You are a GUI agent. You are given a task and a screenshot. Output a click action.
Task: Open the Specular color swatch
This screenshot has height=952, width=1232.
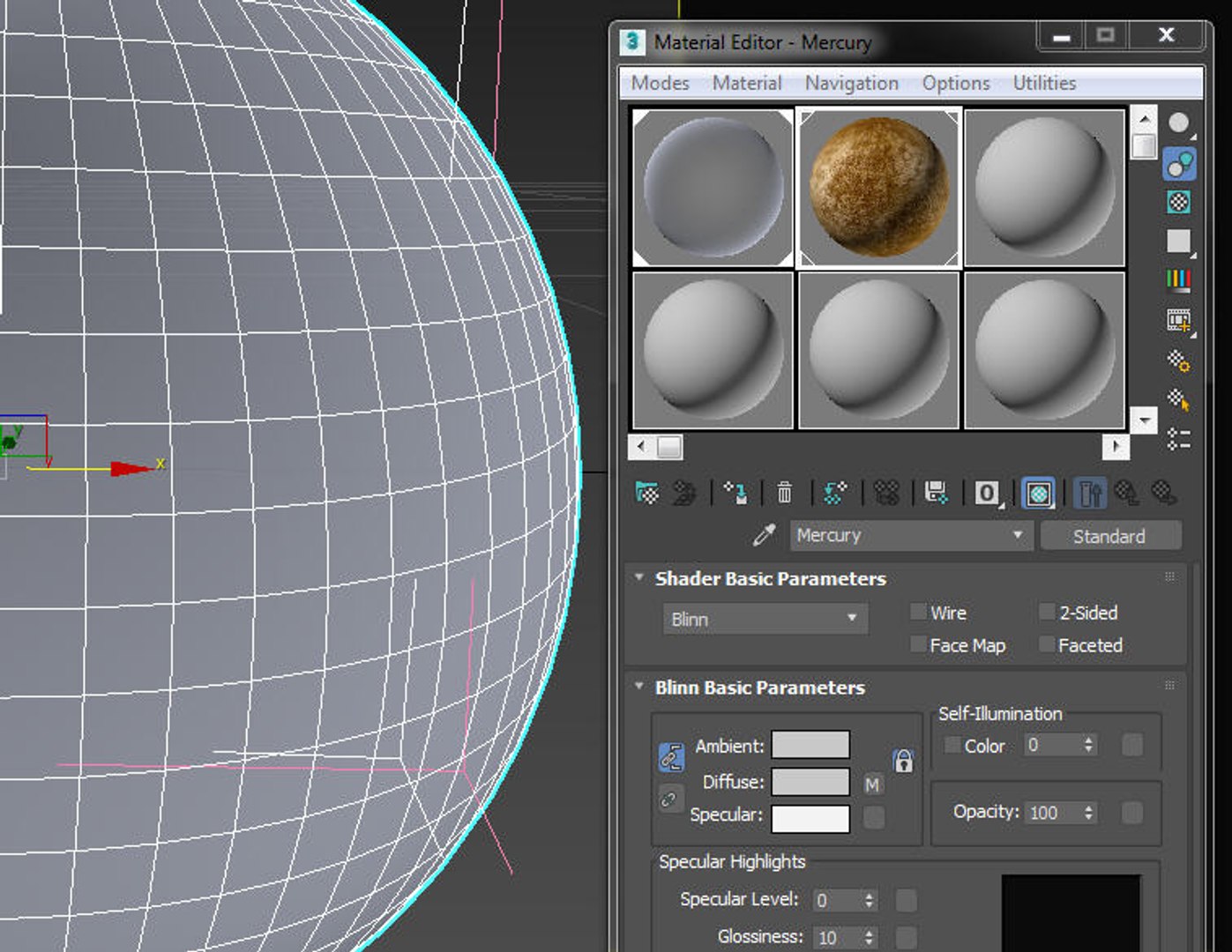coord(810,818)
